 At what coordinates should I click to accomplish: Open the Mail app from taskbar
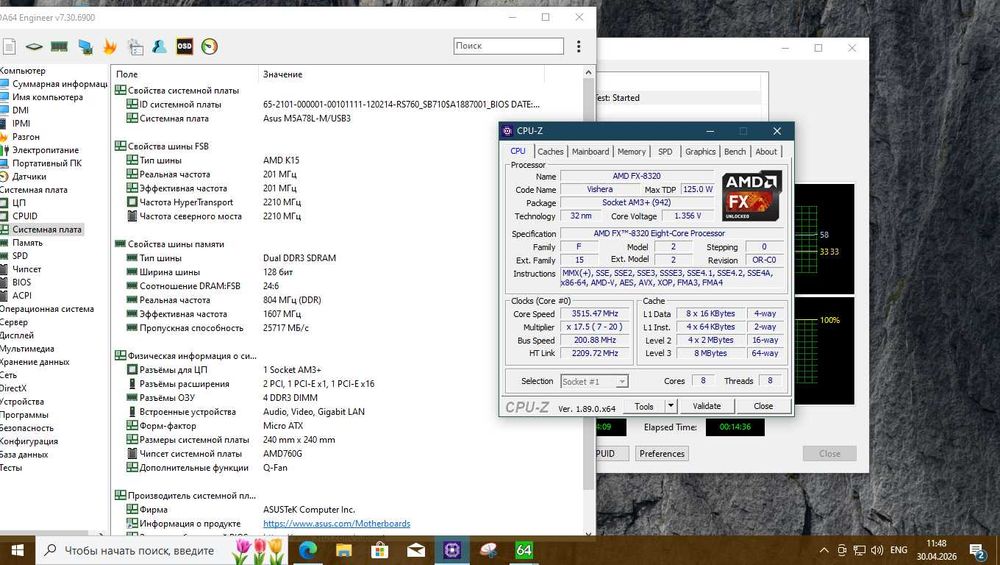416,550
